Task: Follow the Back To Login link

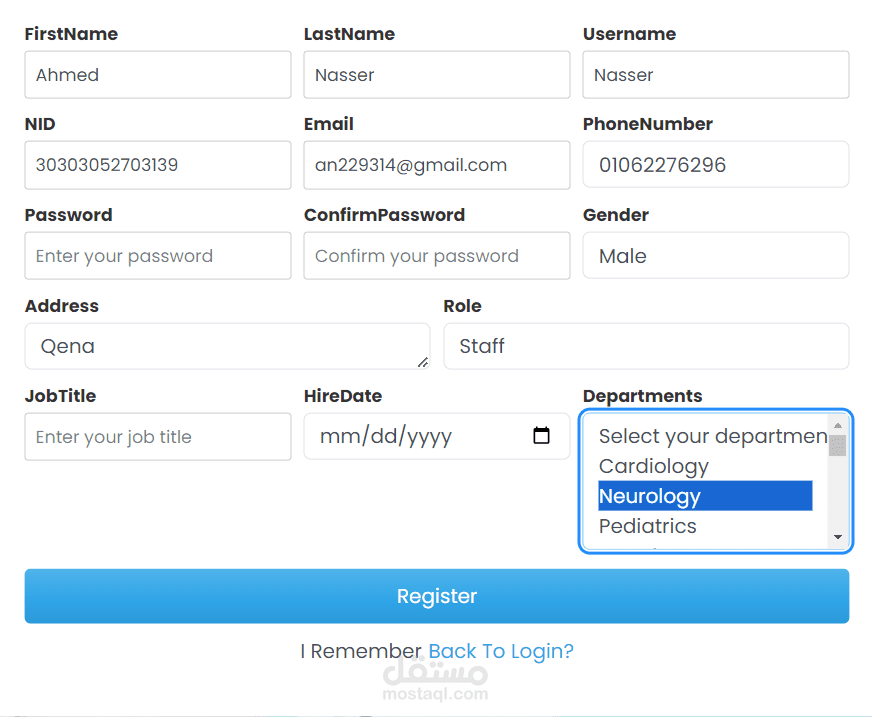Action: [x=501, y=651]
